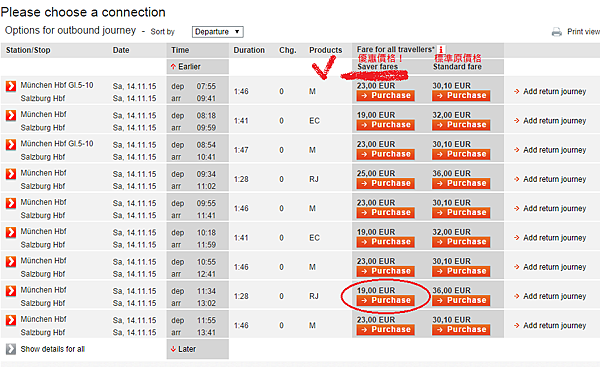
Task: Expand details arrow for 11:34 RJ connection
Action: tap(11, 291)
